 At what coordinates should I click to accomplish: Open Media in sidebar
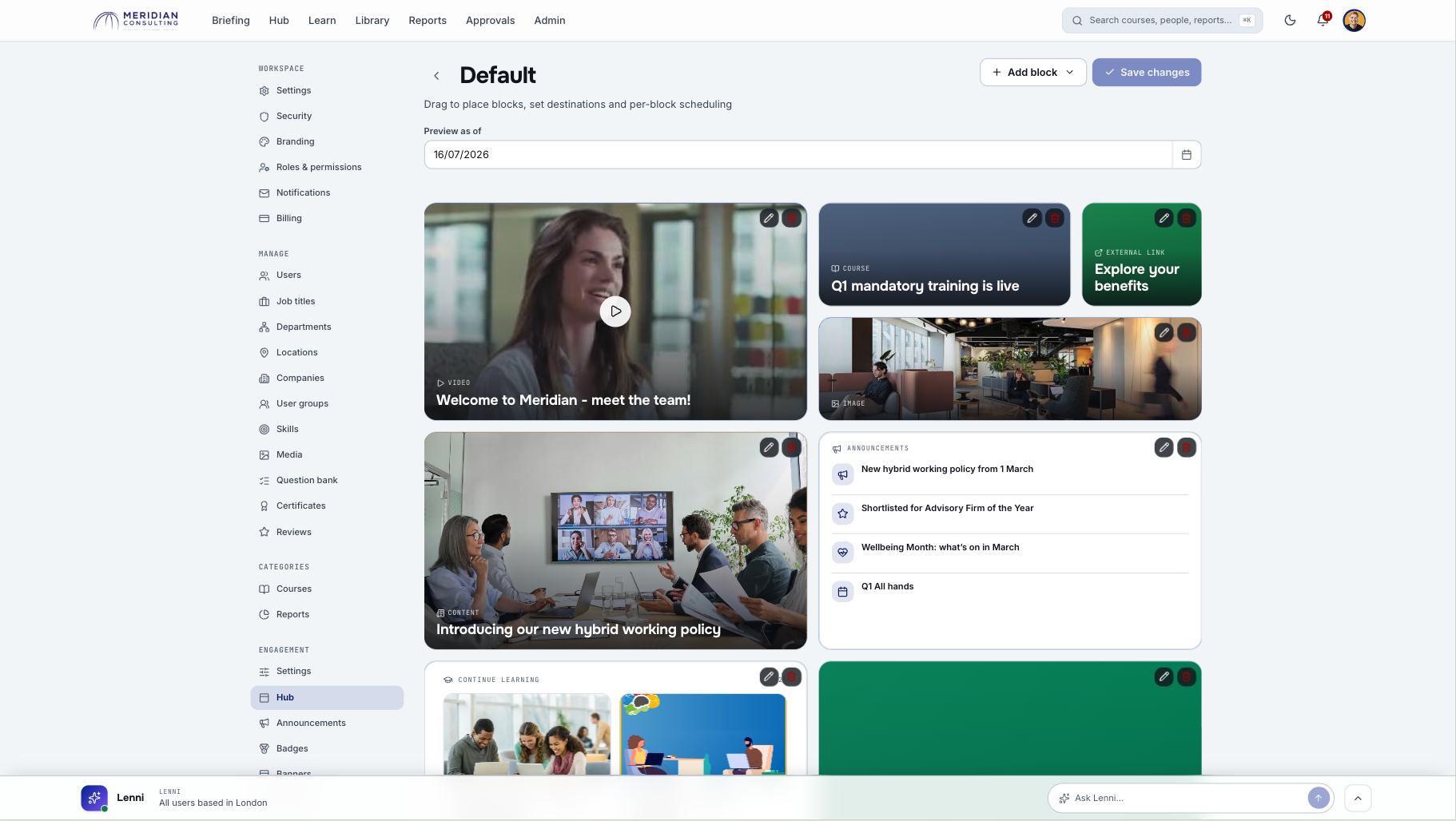pos(327,455)
